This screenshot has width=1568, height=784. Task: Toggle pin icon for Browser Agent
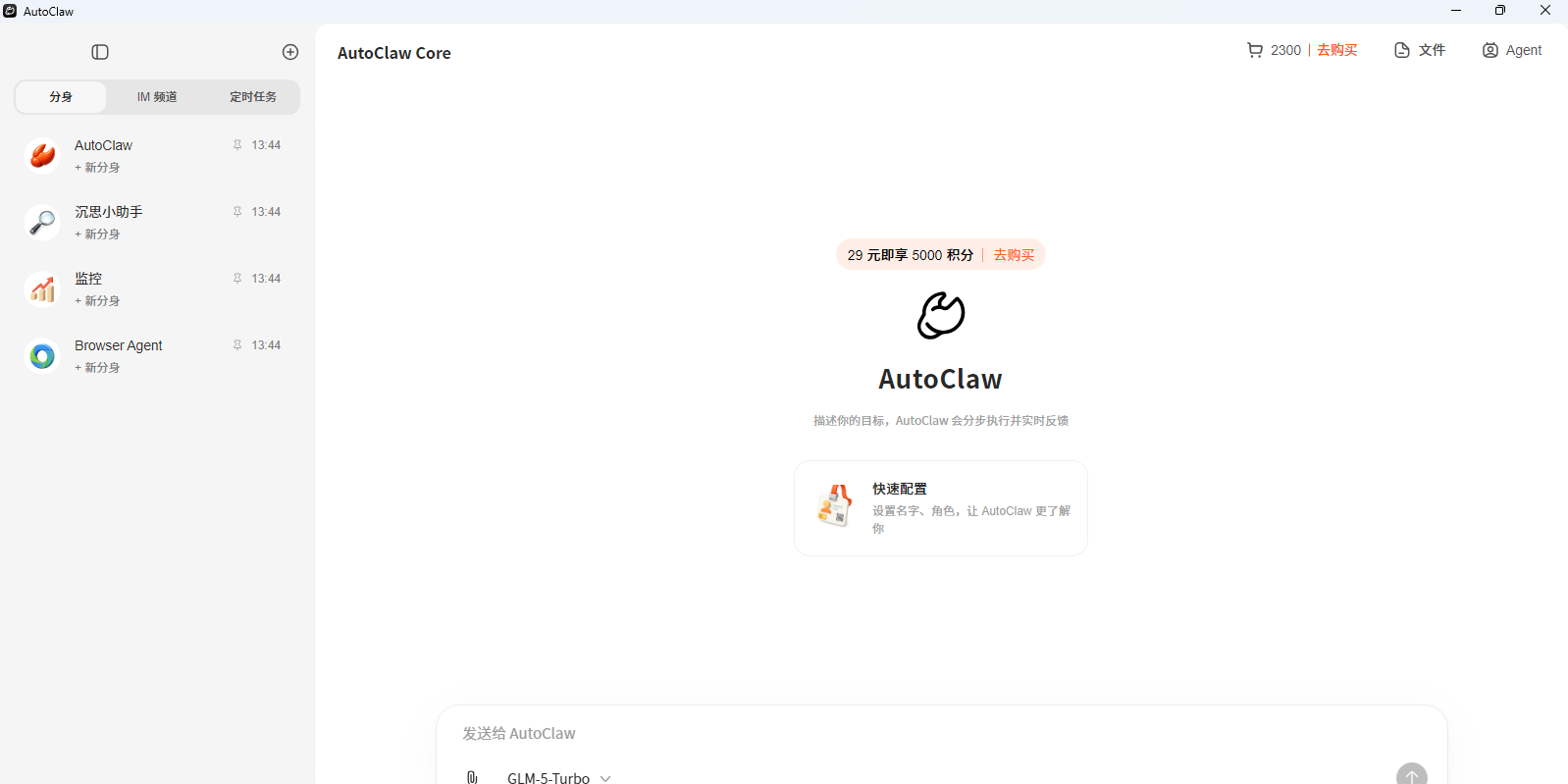[237, 345]
